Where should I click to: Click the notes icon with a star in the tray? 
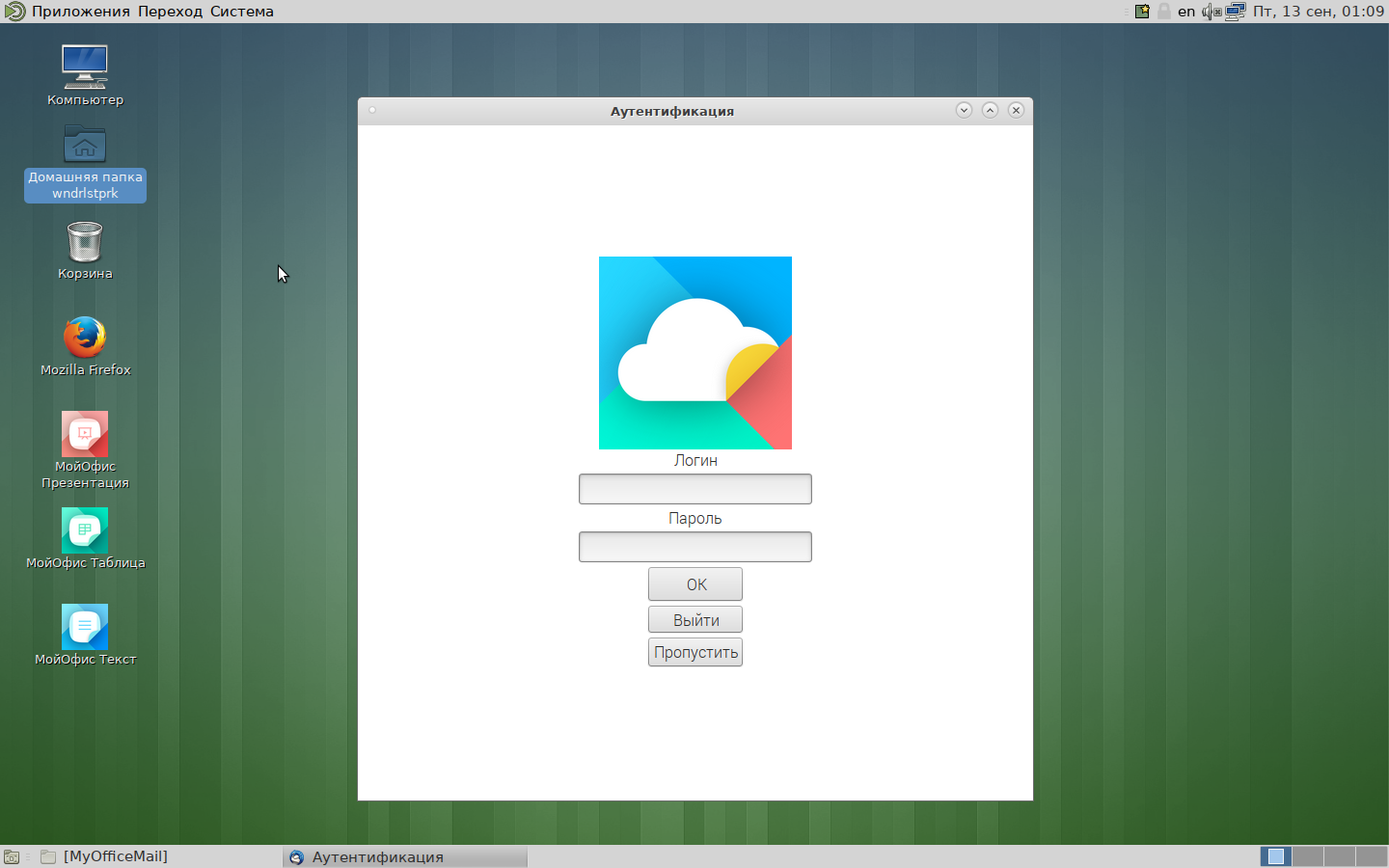(x=1142, y=12)
